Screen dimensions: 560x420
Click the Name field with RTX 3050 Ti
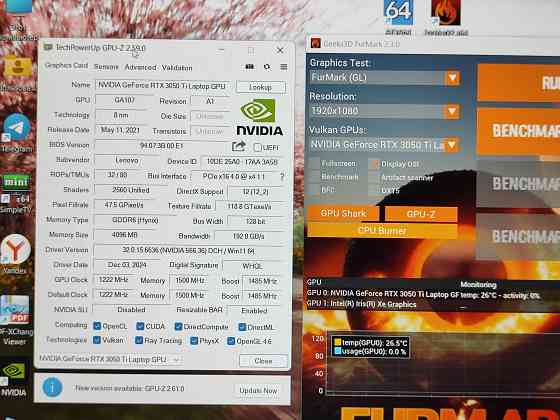point(162,86)
